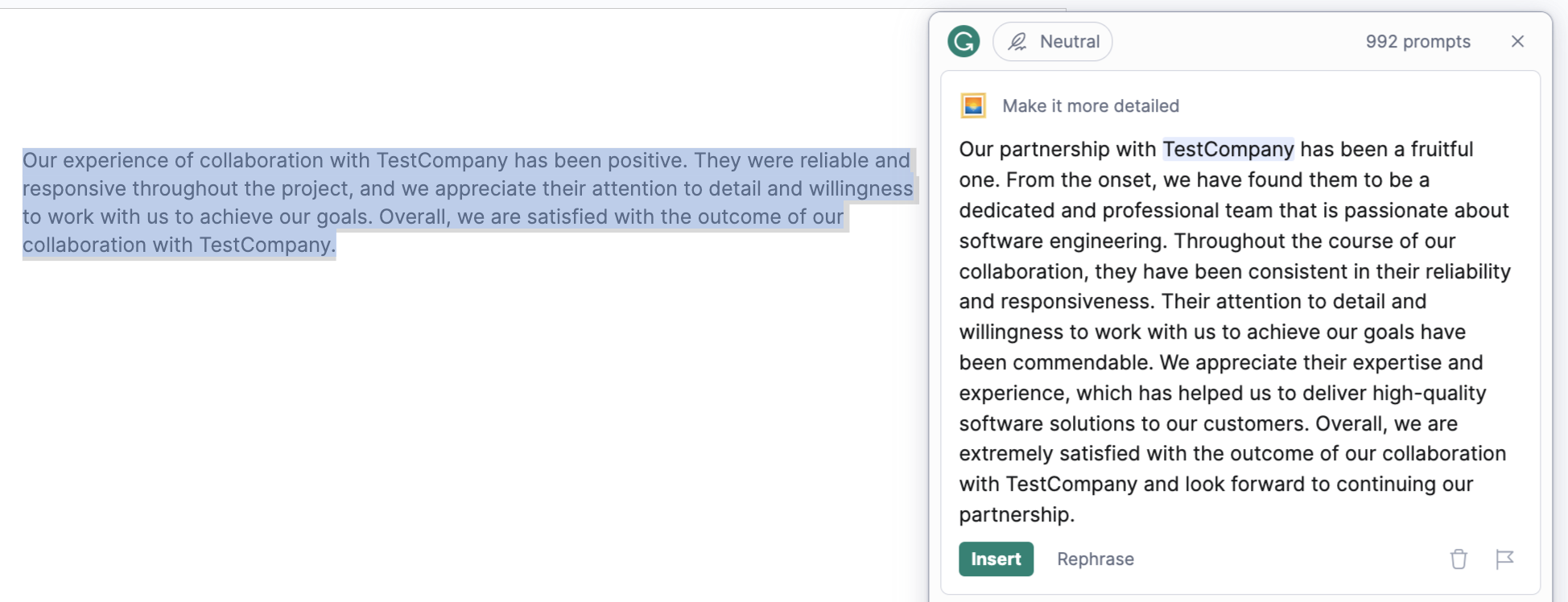Select the 'Make it more detailed' prompt header
The image size is (1568, 602).
(x=1090, y=105)
